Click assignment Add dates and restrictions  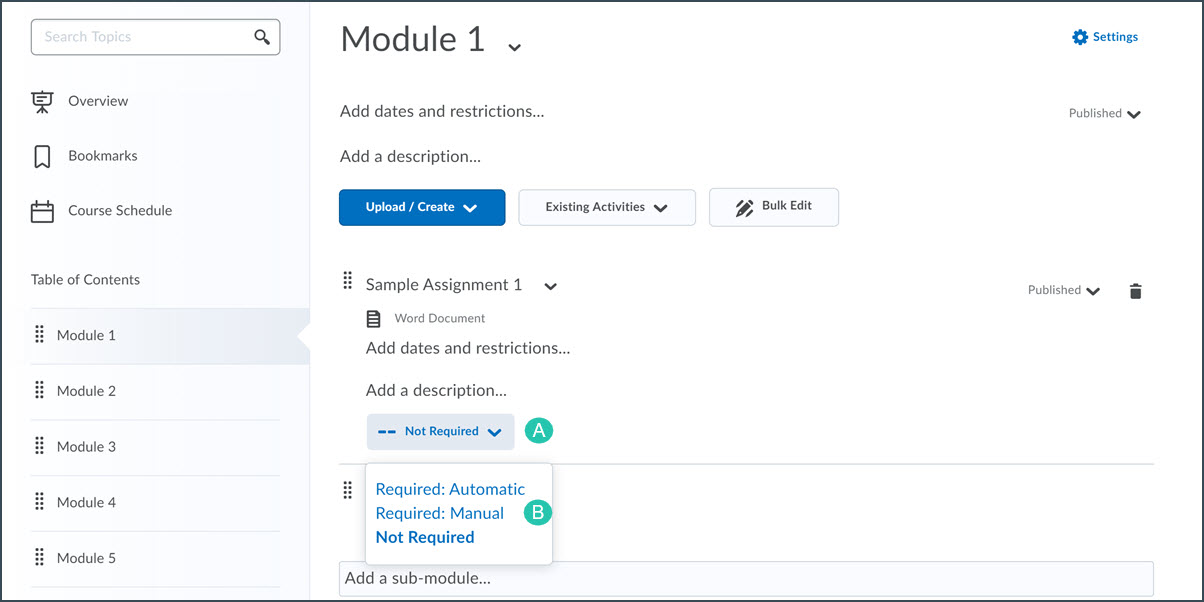coord(468,349)
